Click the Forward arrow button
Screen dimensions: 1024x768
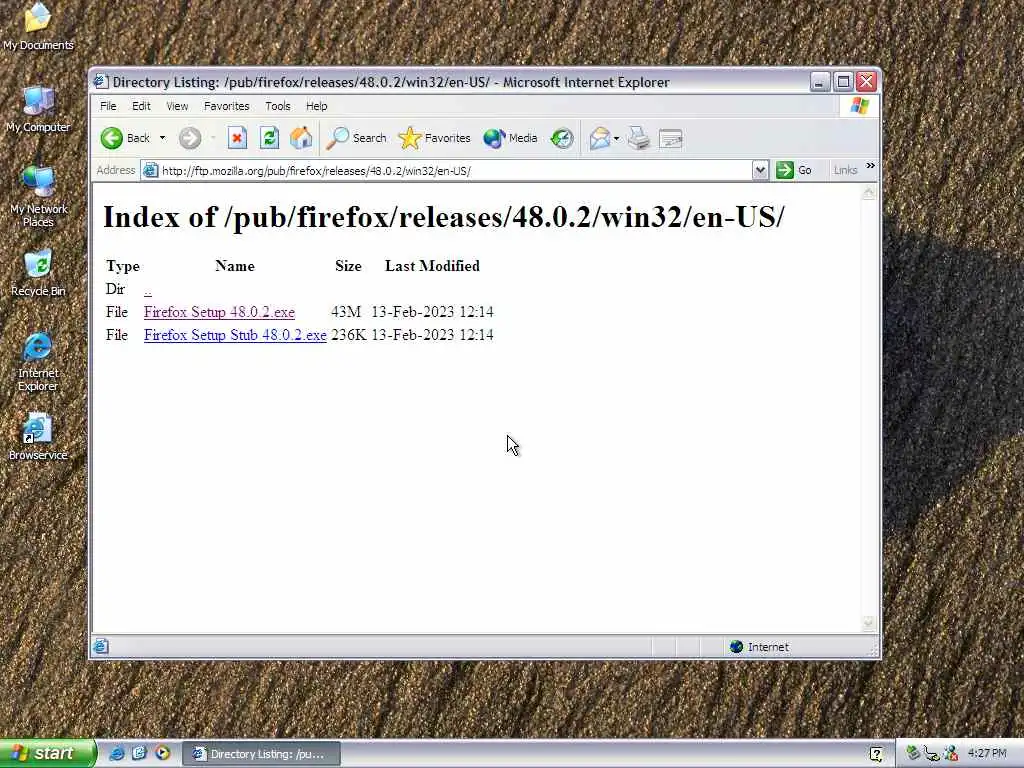[x=190, y=138]
